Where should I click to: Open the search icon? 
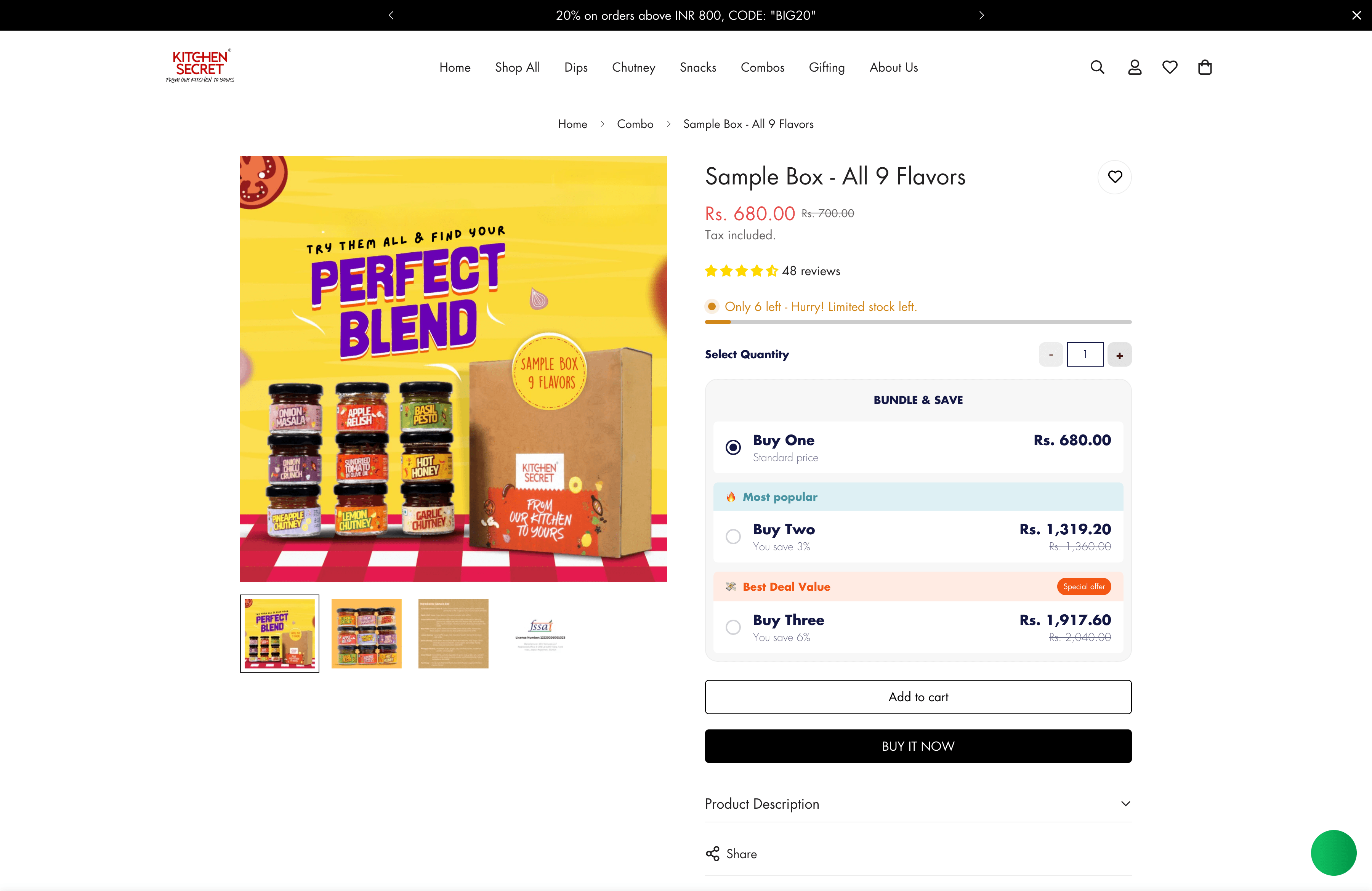tap(1097, 67)
